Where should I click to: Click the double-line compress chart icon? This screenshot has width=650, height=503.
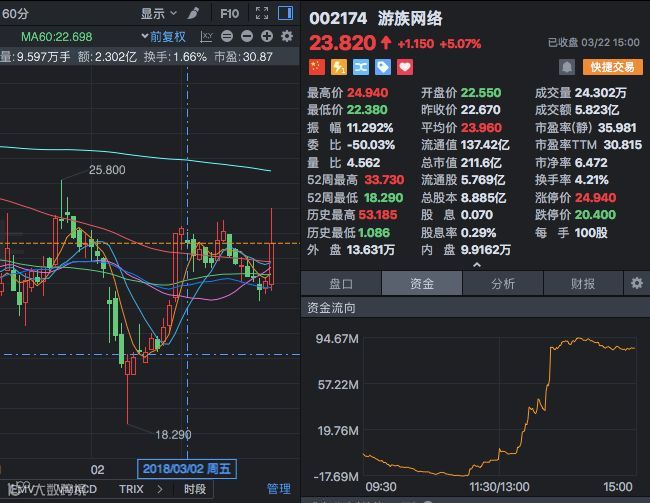coord(227,36)
